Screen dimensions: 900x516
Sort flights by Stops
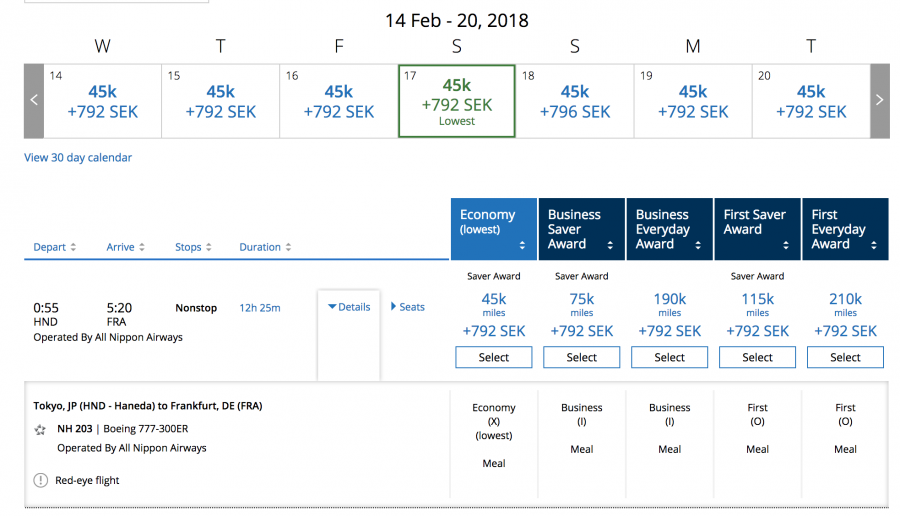pos(193,247)
